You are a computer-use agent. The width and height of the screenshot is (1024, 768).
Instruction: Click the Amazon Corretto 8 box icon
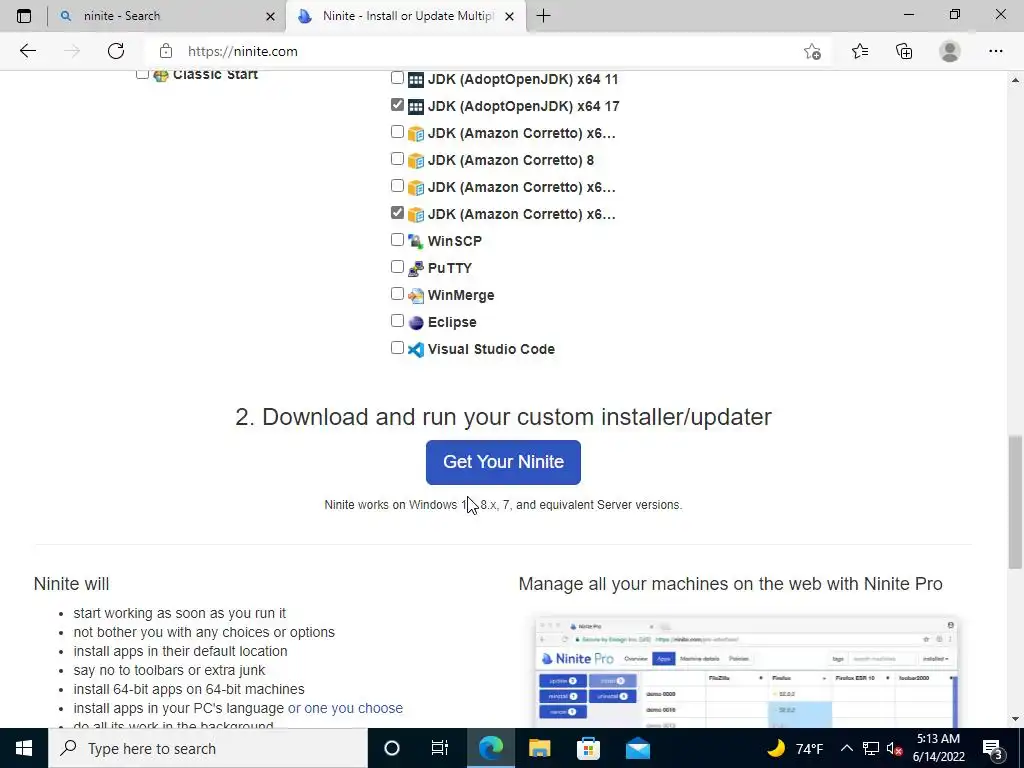[x=416, y=161]
